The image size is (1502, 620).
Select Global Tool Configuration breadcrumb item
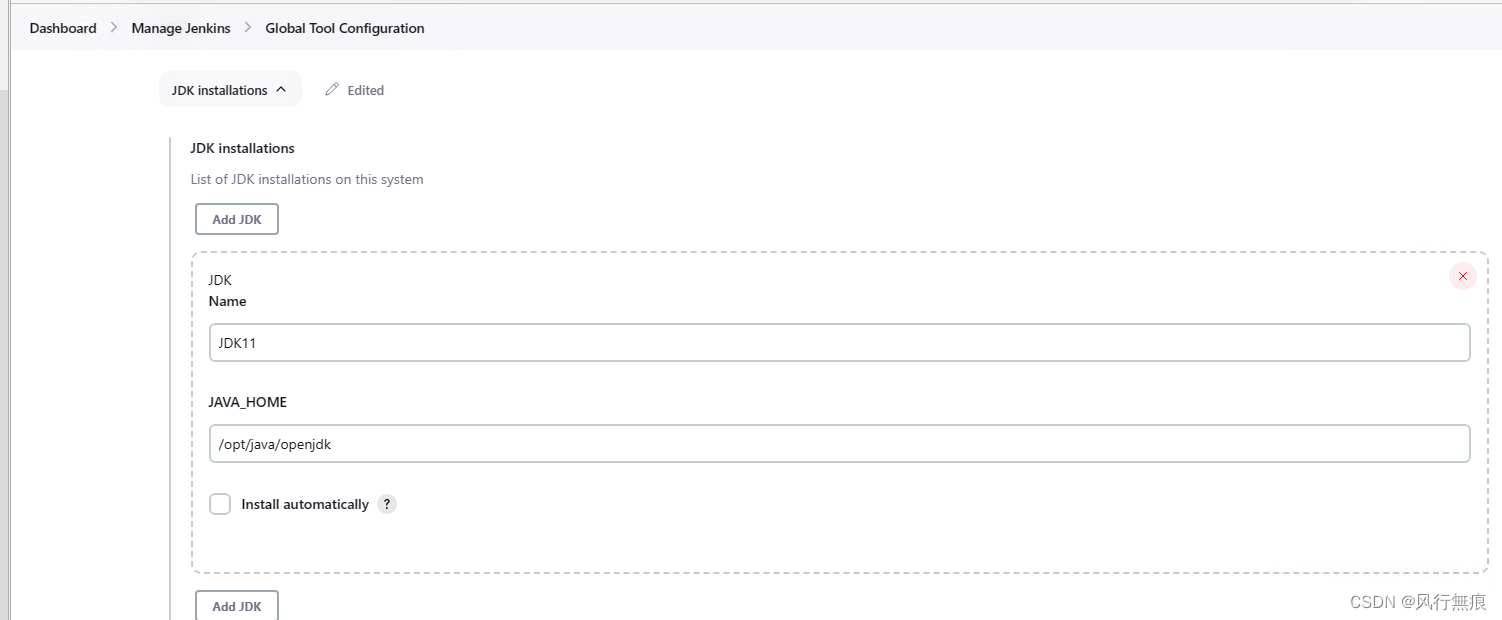coord(344,28)
